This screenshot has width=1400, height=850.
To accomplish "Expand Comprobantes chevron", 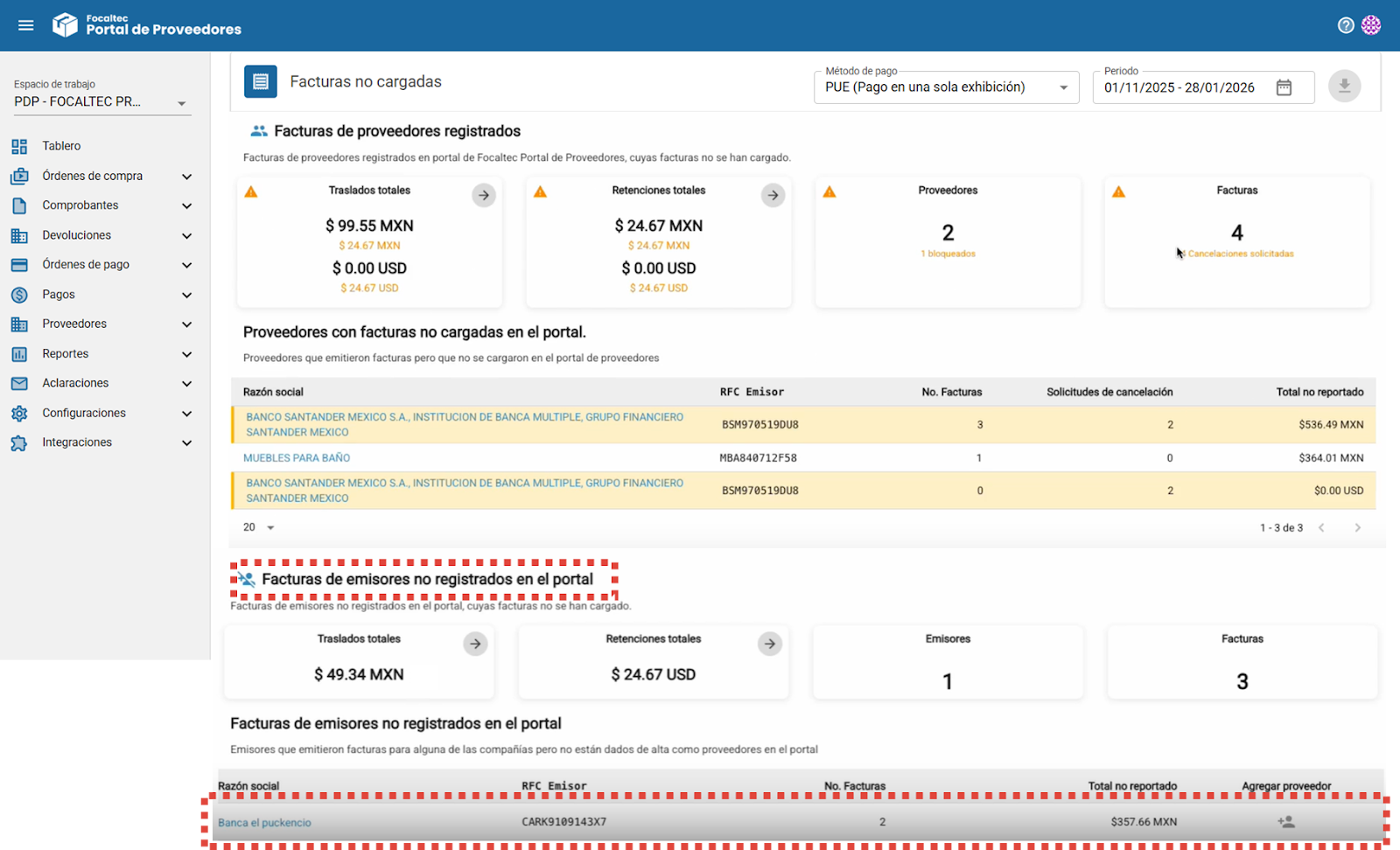I will (x=186, y=206).
